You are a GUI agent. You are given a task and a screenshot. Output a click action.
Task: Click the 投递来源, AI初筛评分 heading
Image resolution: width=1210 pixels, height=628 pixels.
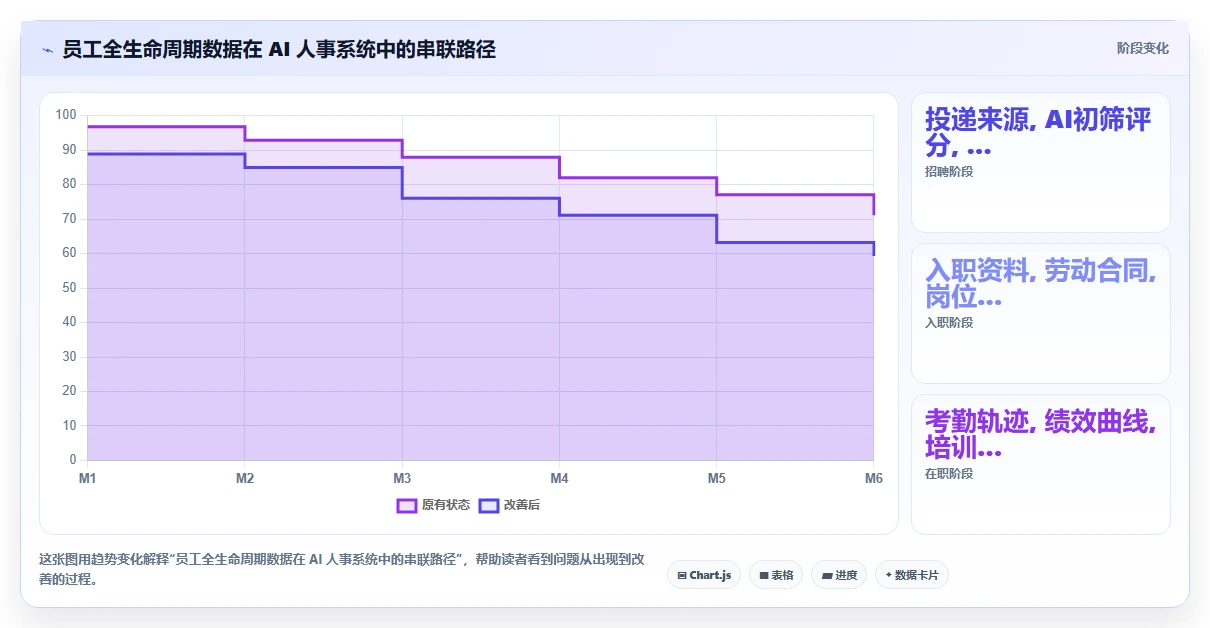[x=1038, y=133]
